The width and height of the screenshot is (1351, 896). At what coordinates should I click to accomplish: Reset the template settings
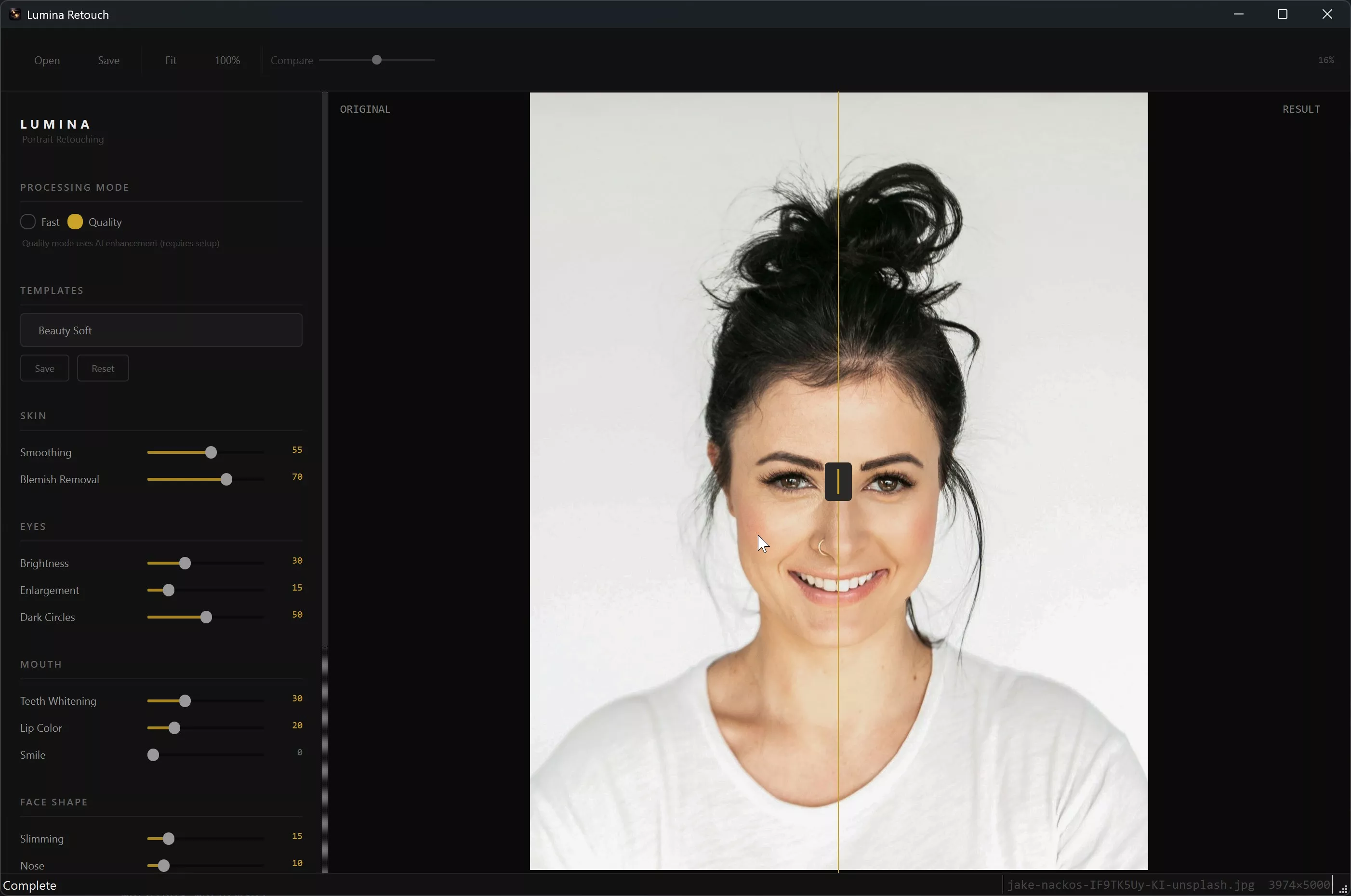pyautogui.click(x=103, y=368)
